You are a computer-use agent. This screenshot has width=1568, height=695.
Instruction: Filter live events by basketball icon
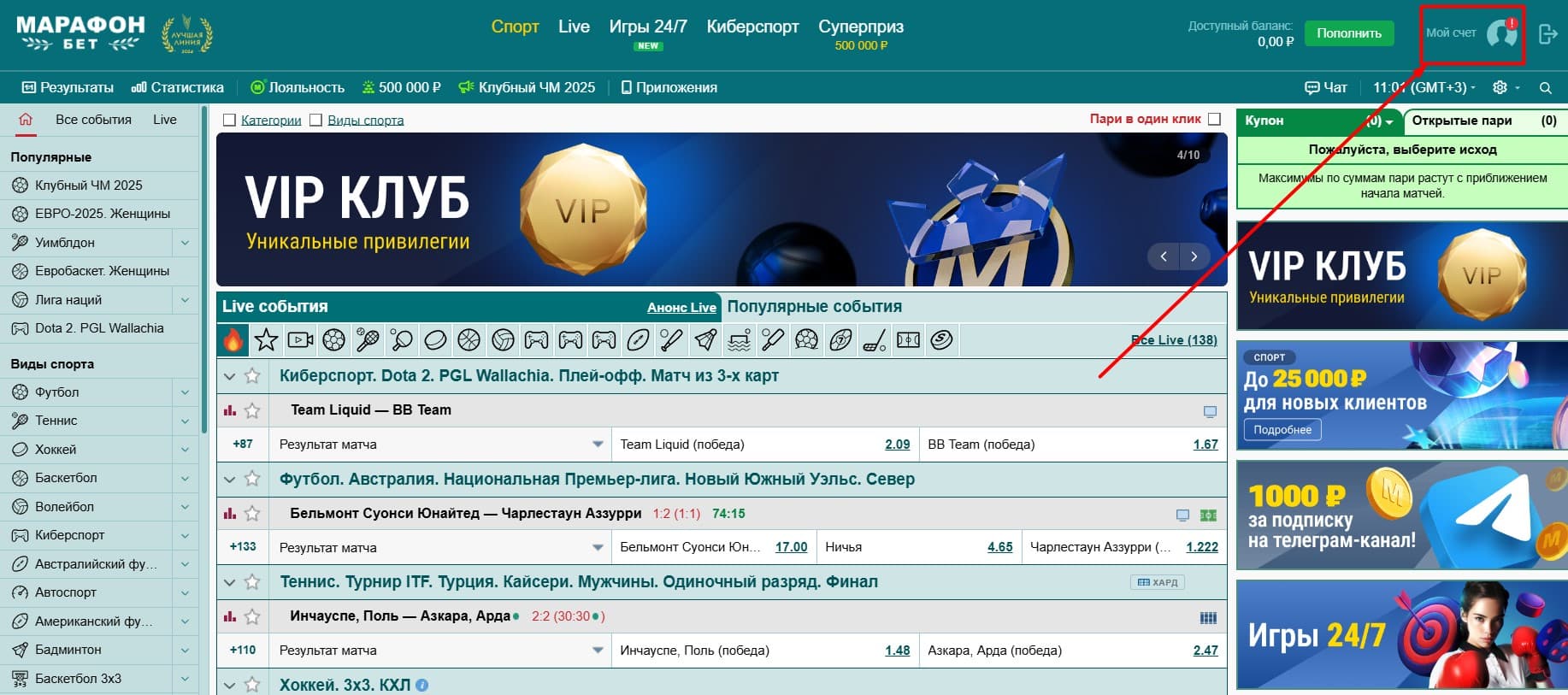469,340
